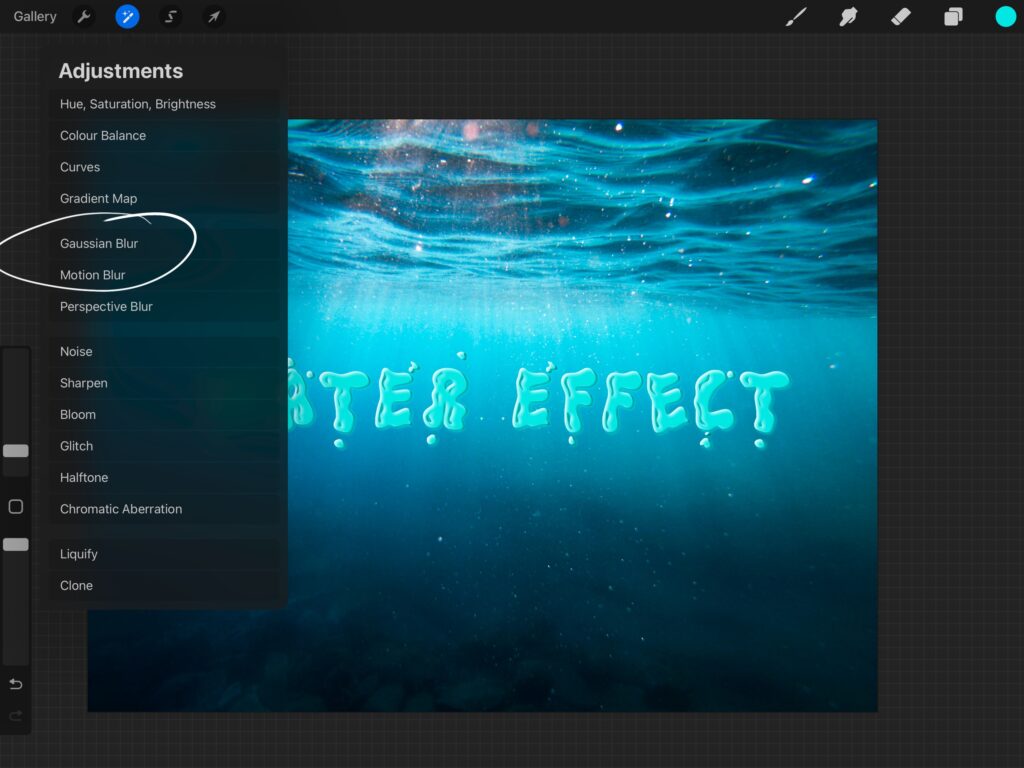
Task: Activate the Transform arrow tool
Action: 213,17
